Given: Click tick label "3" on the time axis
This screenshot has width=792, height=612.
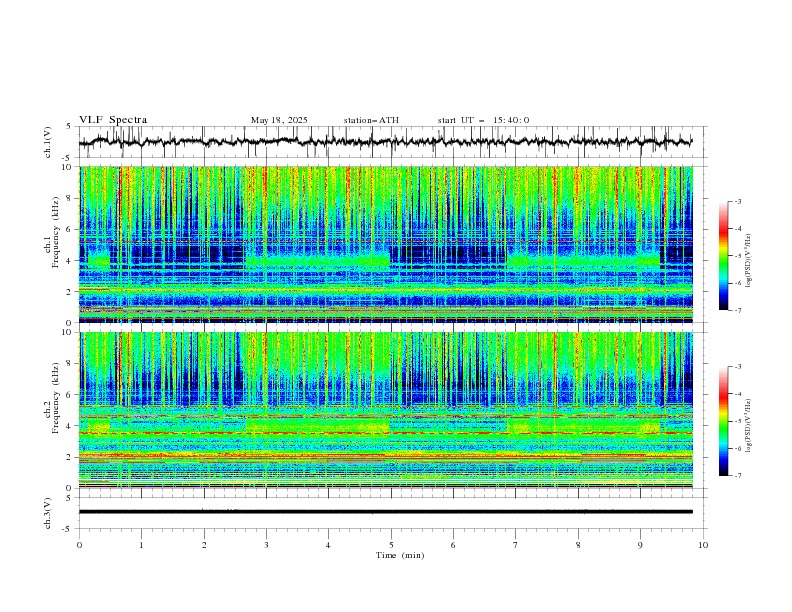Looking at the screenshot, I should [x=266, y=545].
